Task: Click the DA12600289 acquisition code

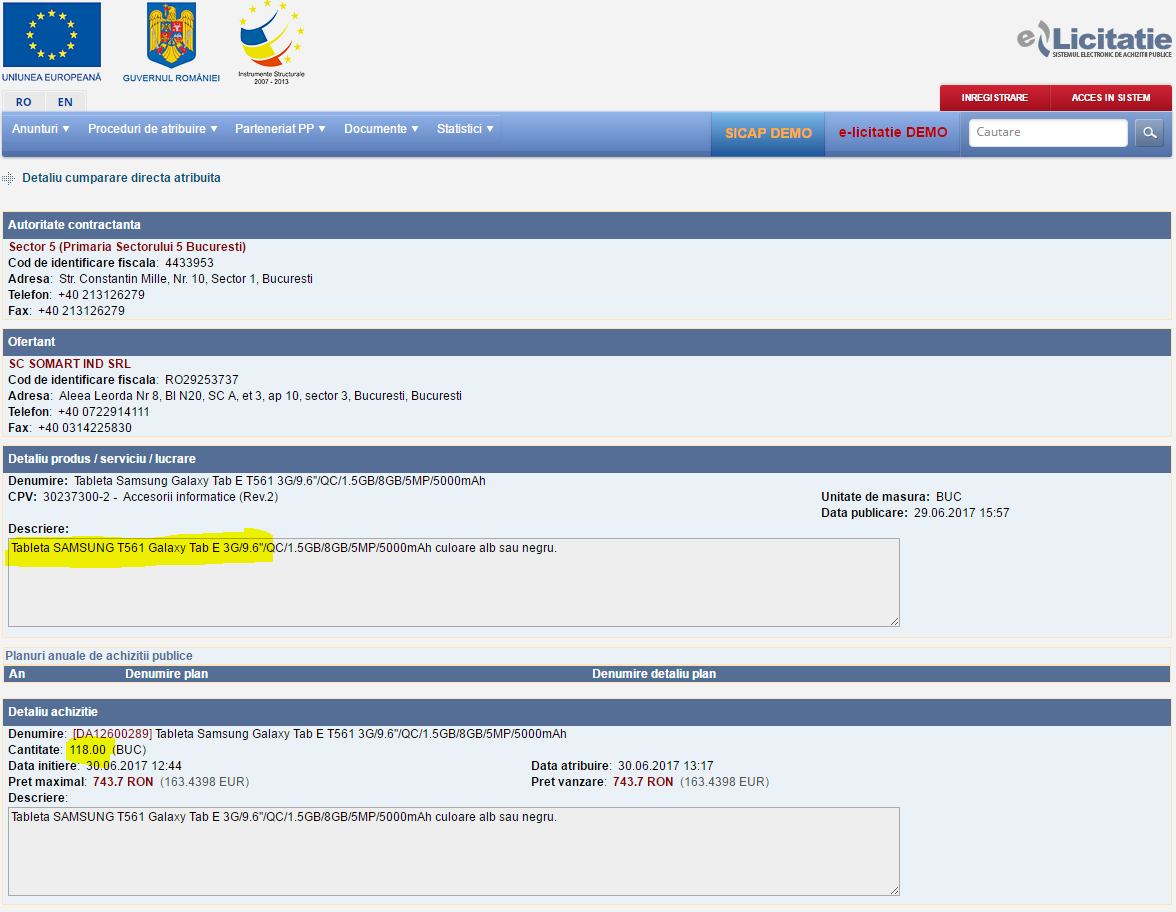Action: 112,734
